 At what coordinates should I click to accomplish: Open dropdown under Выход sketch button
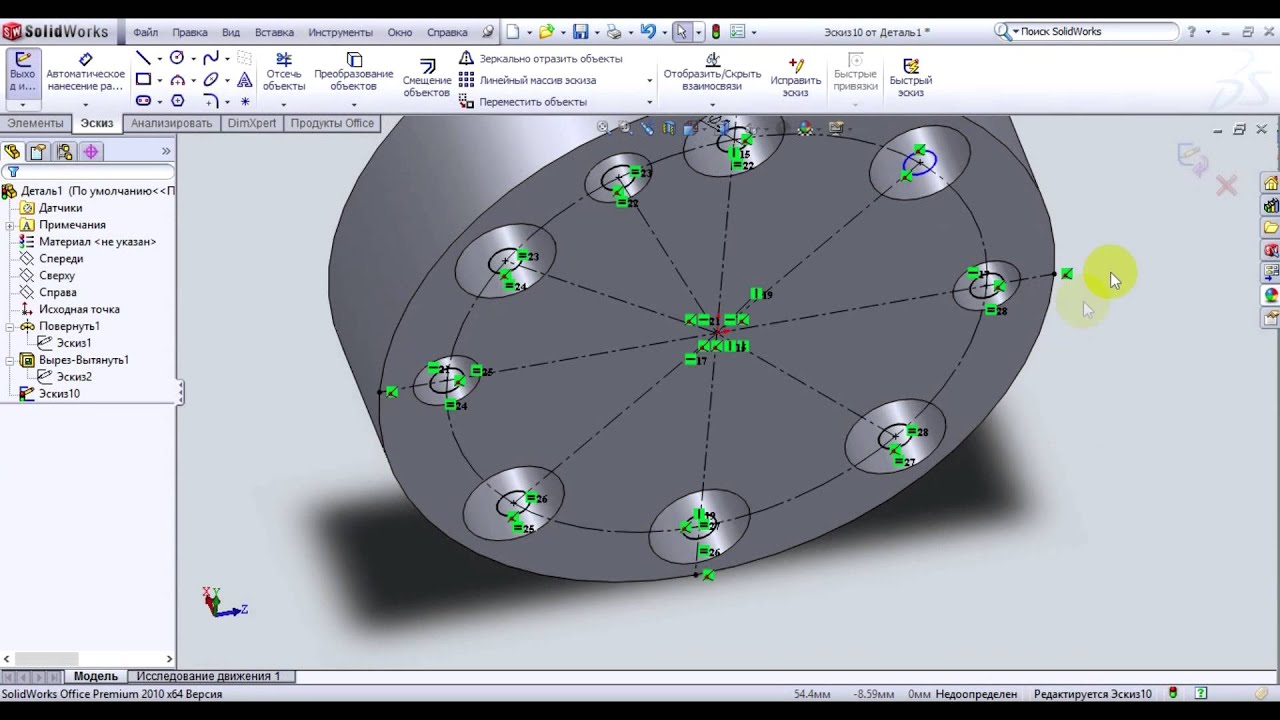(x=22, y=104)
